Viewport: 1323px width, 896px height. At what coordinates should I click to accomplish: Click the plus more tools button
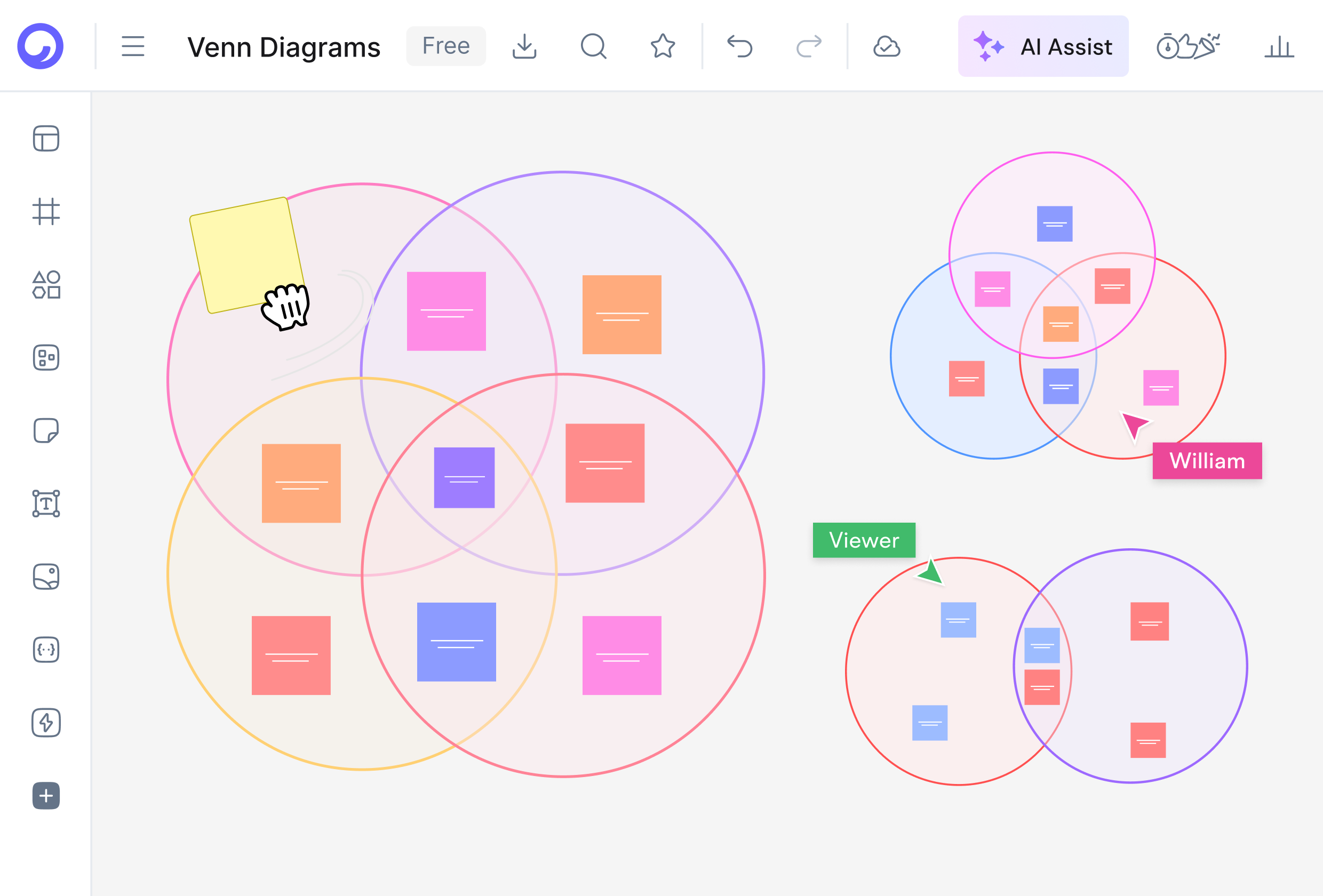point(46,795)
